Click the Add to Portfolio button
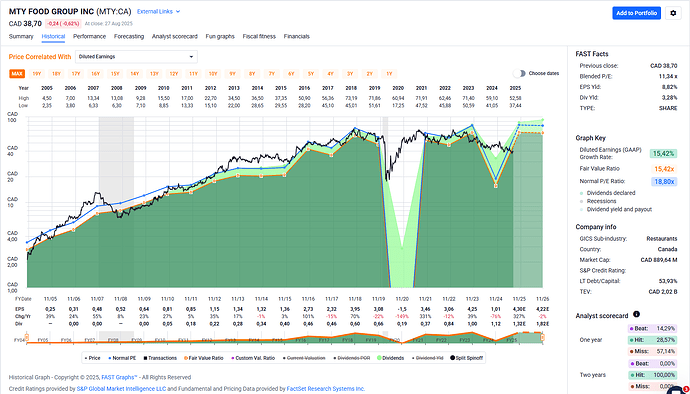Screen dimensions: 690x394 pos(636,13)
